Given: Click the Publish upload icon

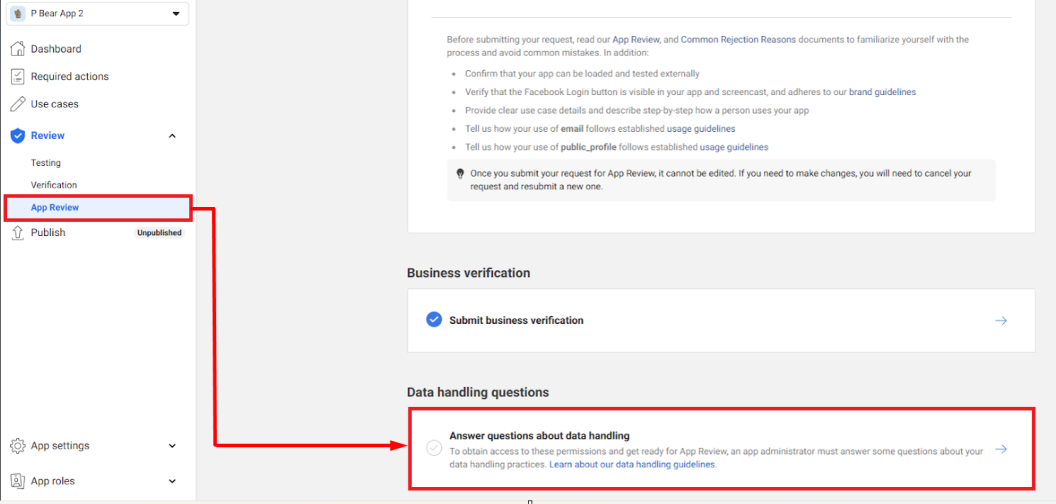Looking at the screenshot, I should coord(18,232).
